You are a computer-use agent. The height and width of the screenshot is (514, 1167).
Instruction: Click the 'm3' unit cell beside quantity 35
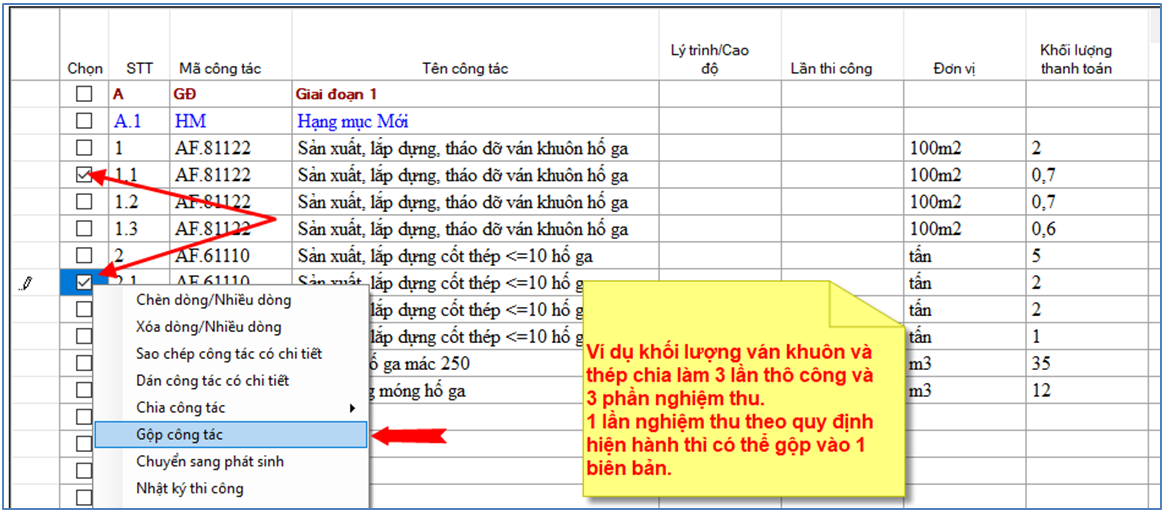pyautogui.click(x=965, y=363)
